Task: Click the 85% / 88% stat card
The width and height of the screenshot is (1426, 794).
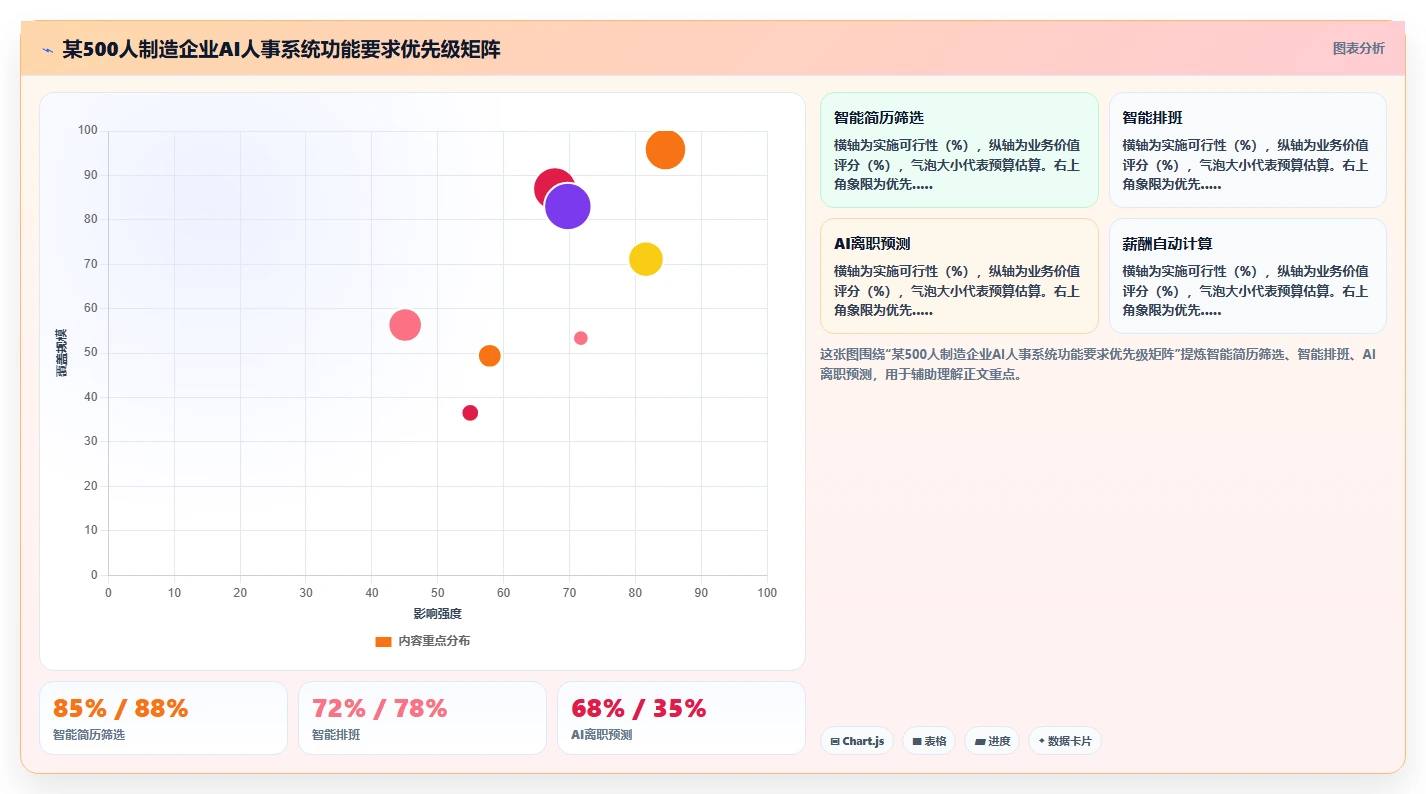Action: click(163, 718)
